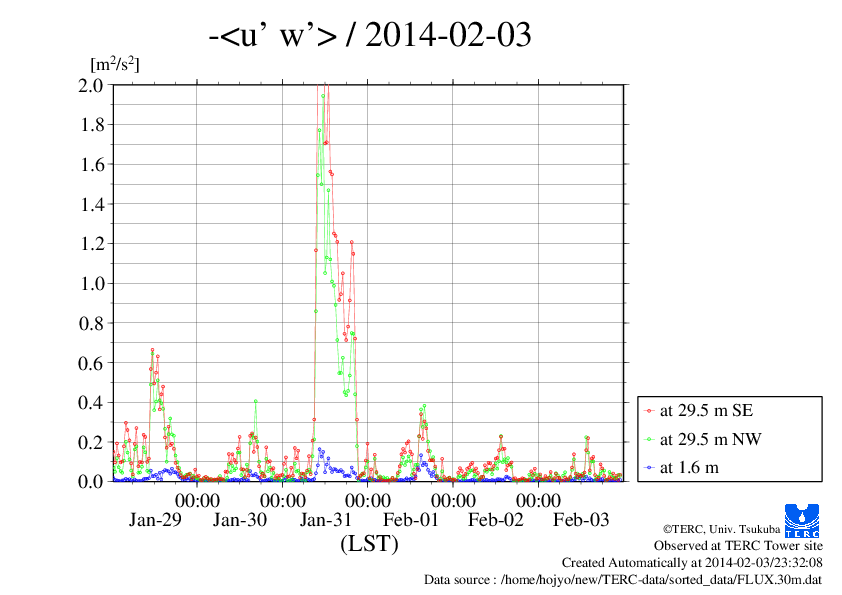Click the y-axis label '0.2'

click(x=91, y=442)
